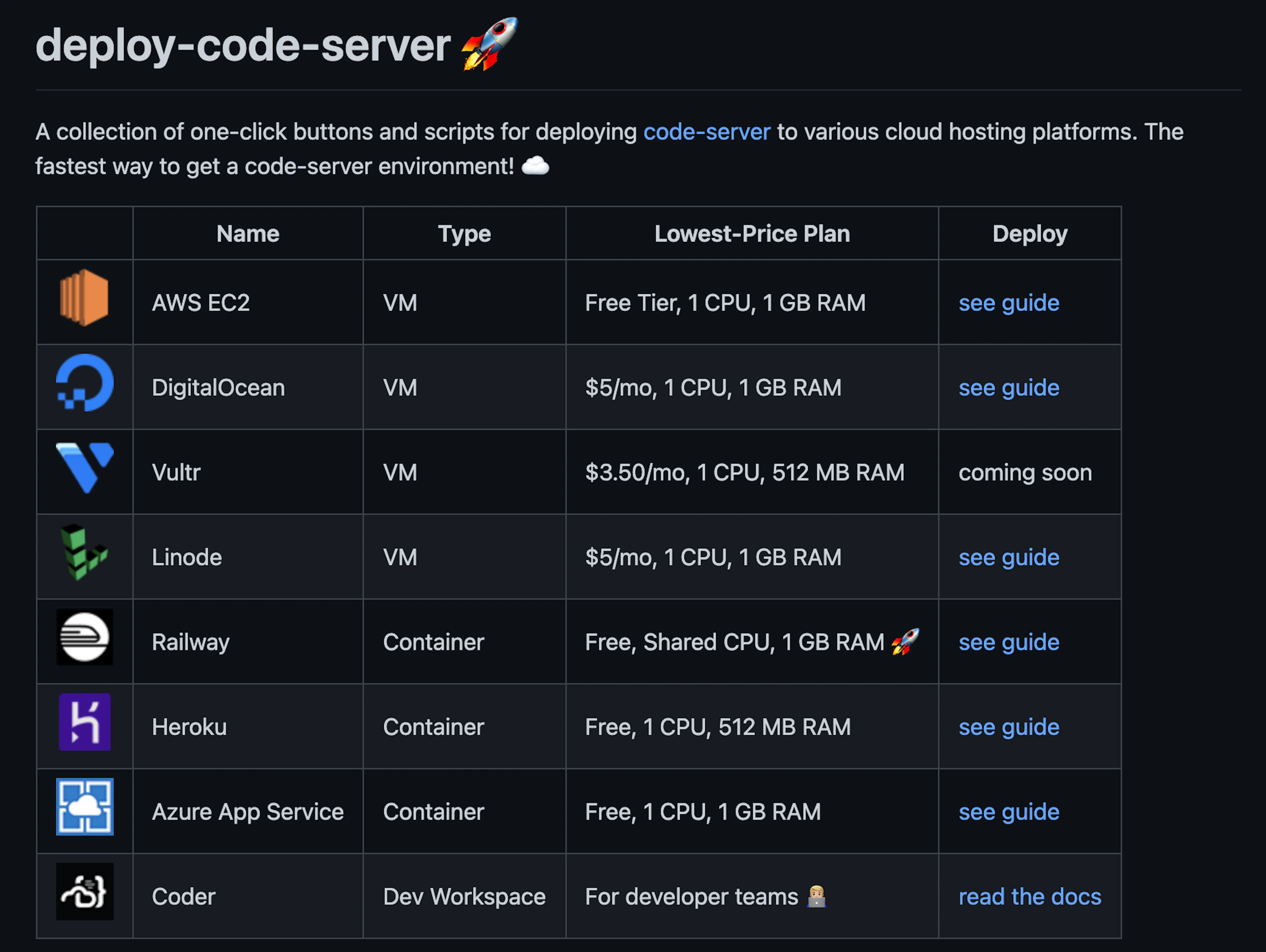Click the cloud emoji after 'environment!'
This screenshot has width=1266, height=952.
coord(536,166)
